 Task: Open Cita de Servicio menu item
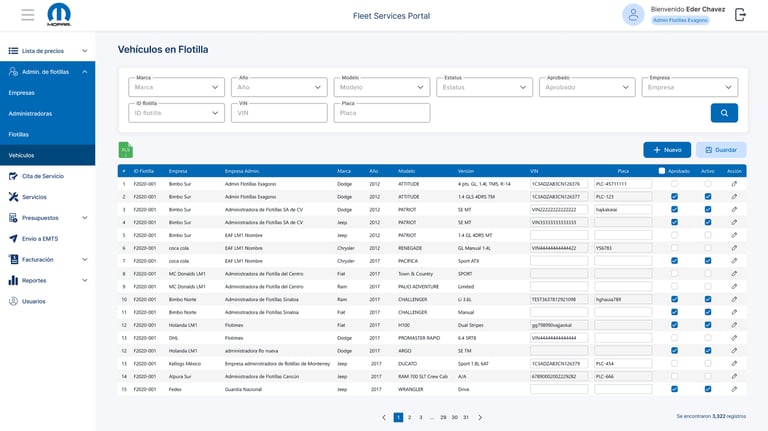coord(48,176)
